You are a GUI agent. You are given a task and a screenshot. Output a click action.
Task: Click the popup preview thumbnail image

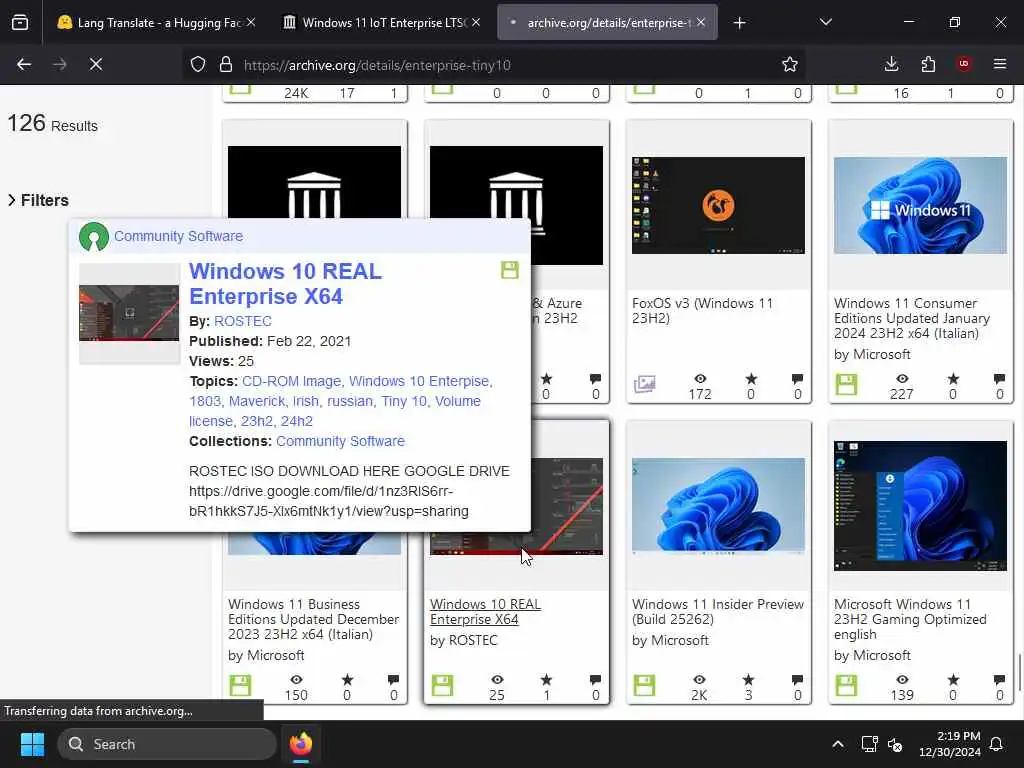pos(129,313)
